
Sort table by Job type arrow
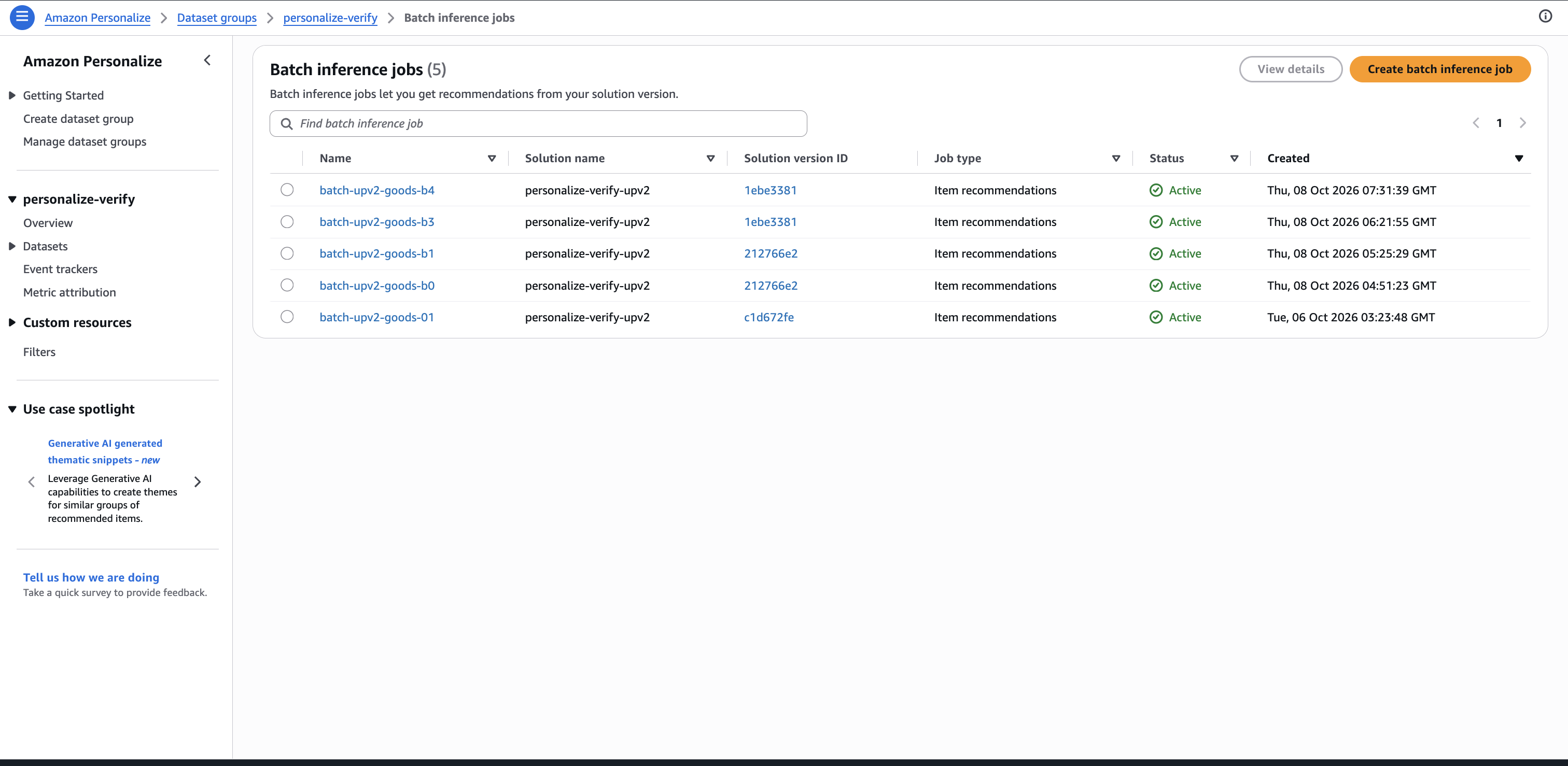(x=1115, y=158)
